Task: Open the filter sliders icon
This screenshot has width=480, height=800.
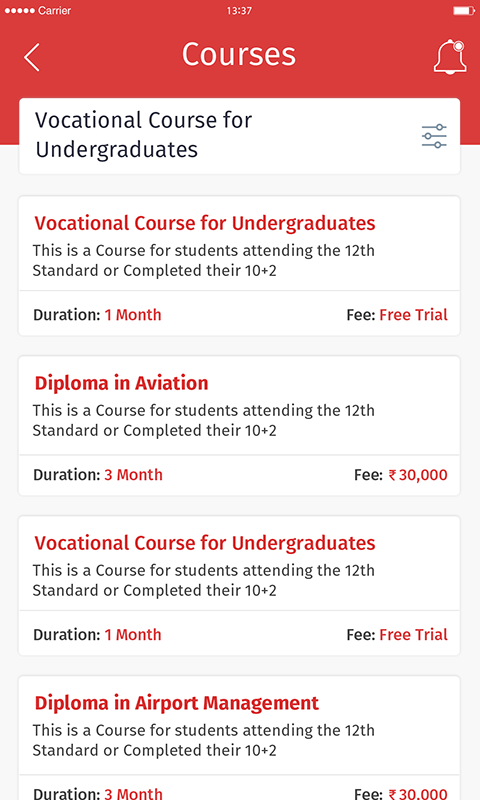Action: click(434, 136)
